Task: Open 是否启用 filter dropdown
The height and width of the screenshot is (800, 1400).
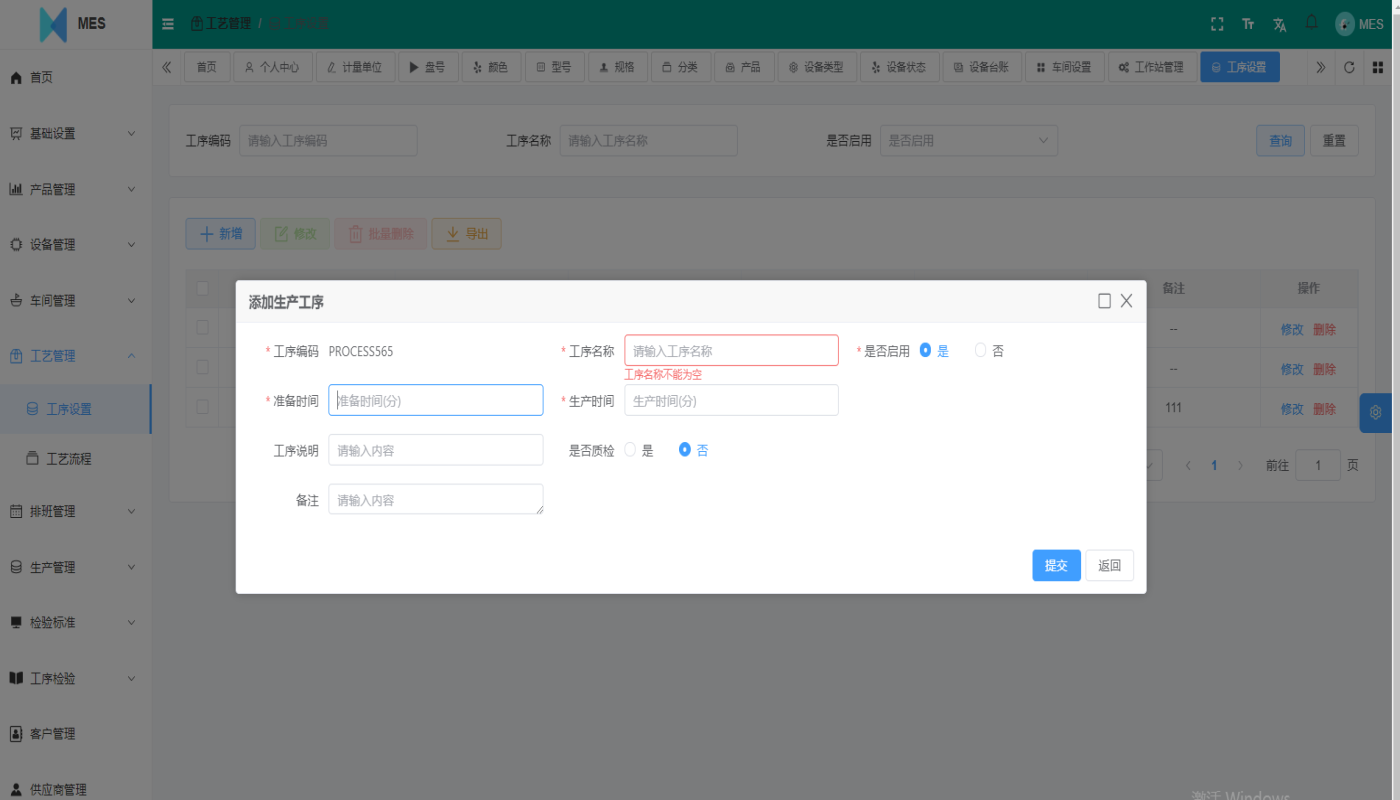Action: tap(969, 141)
